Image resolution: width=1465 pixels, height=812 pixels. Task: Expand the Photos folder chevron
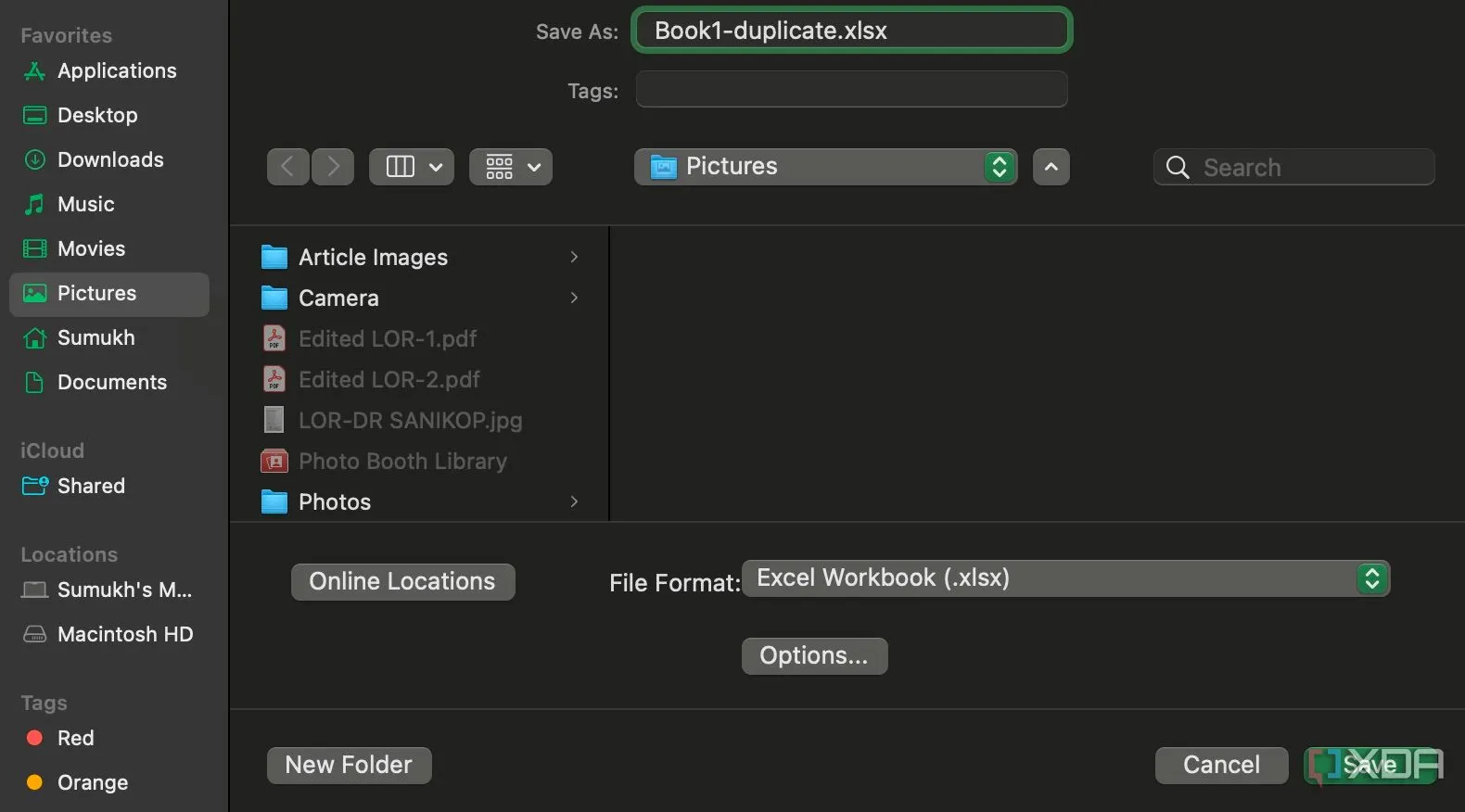click(574, 501)
